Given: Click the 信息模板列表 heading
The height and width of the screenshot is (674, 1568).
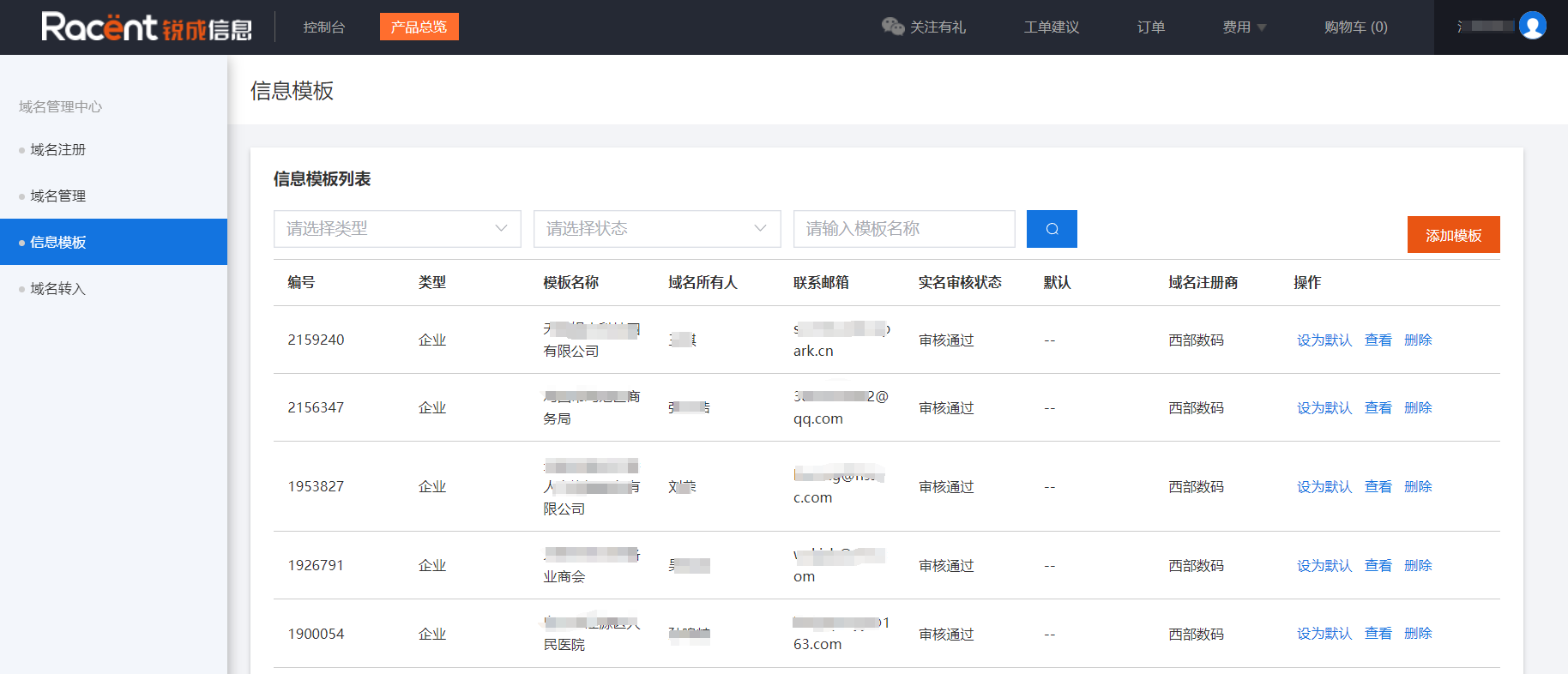Looking at the screenshot, I should click(322, 178).
